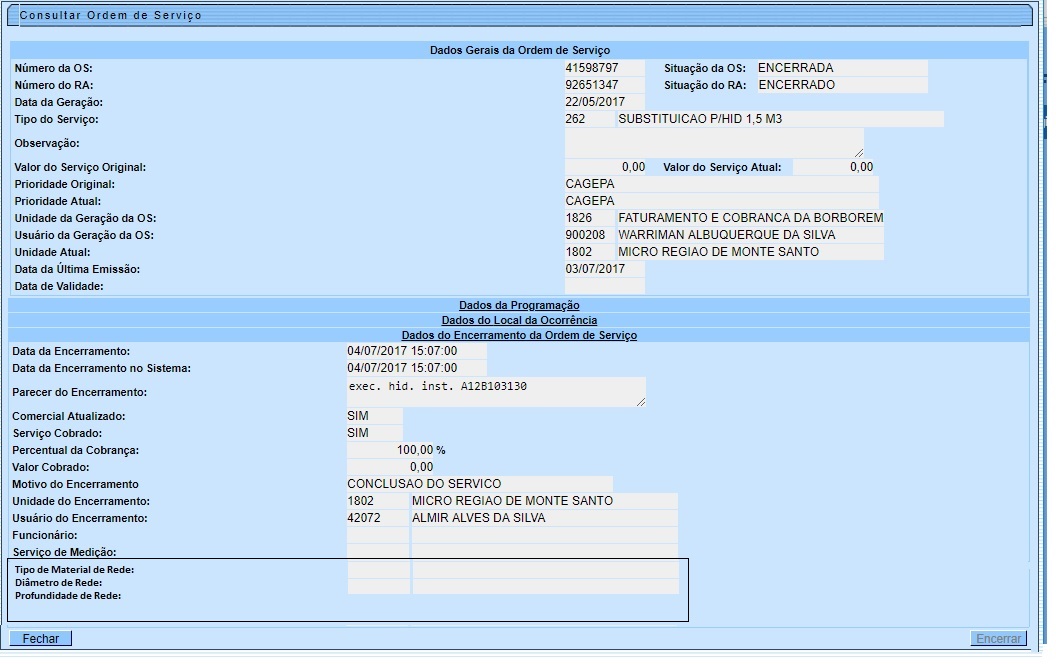Click the WARRIMAN ALBUQUERQUE DA SILVA user field
Screen dimensions: 1056x664
(x=749, y=235)
